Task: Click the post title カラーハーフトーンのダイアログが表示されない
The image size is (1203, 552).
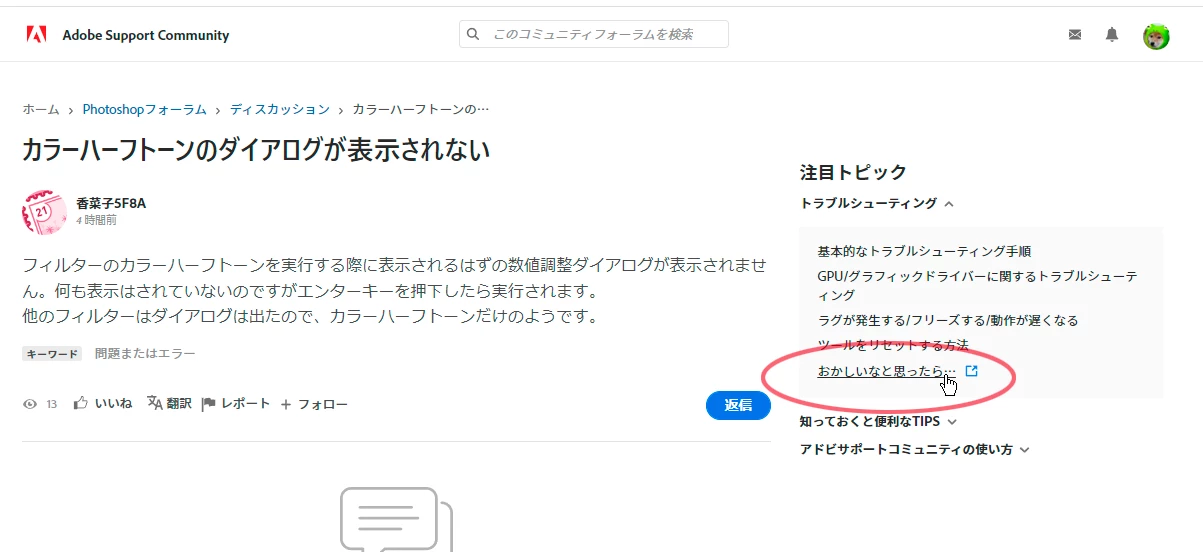Action: coord(256,150)
